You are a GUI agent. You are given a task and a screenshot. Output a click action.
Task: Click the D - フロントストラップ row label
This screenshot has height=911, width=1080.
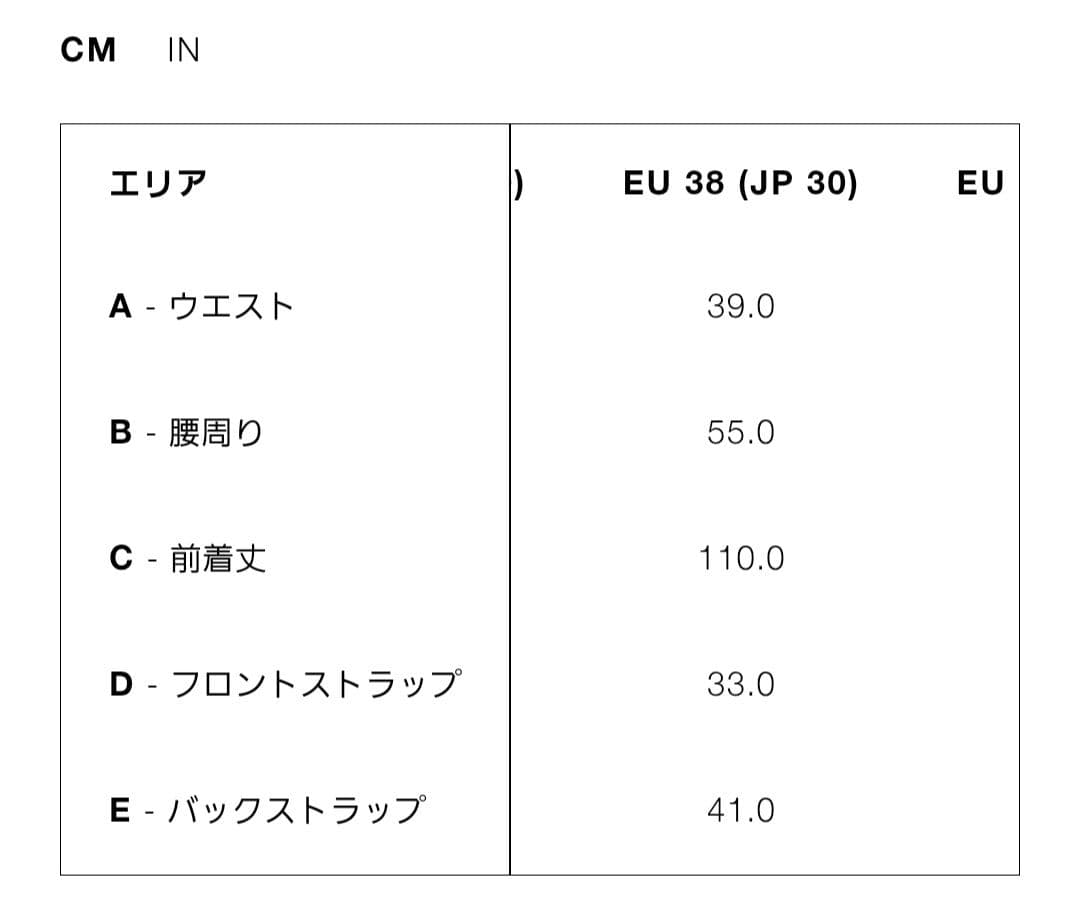[286, 685]
